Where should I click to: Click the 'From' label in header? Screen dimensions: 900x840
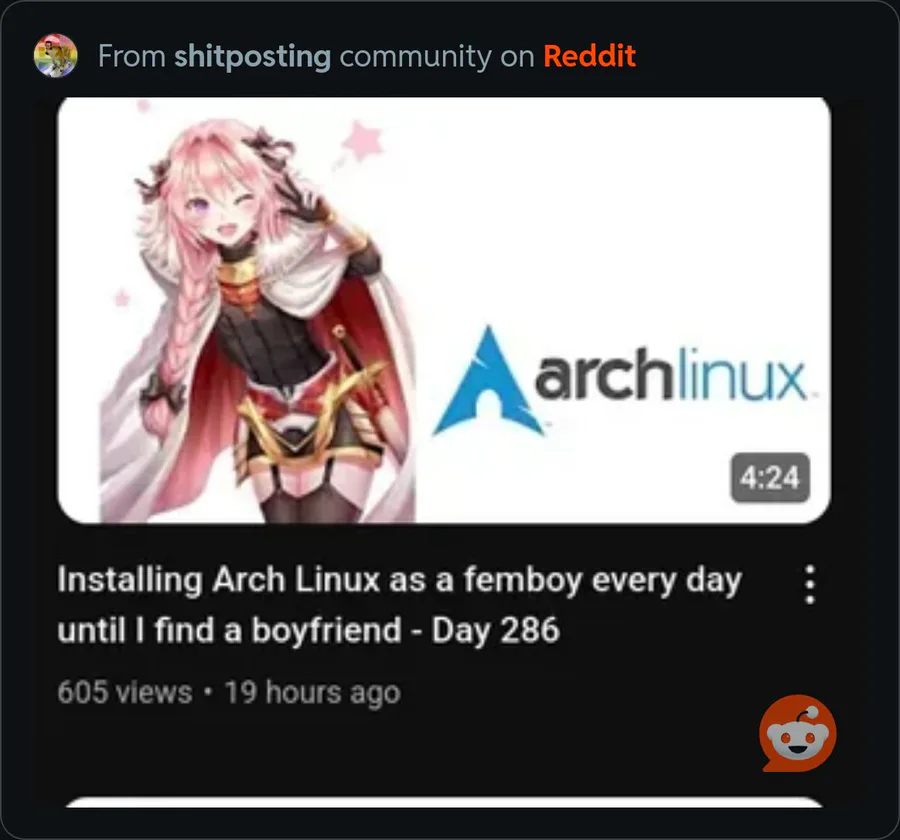pyautogui.click(x=132, y=56)
